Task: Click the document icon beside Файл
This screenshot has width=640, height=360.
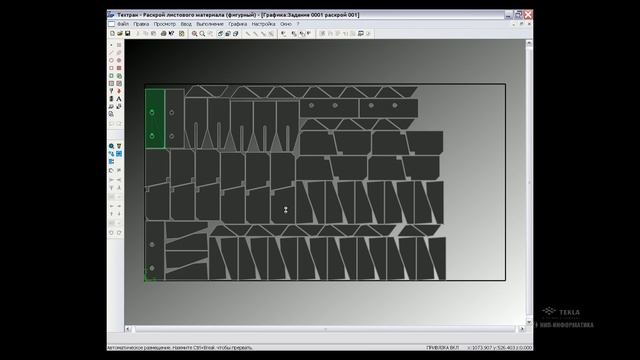Action: coord(111,24)
